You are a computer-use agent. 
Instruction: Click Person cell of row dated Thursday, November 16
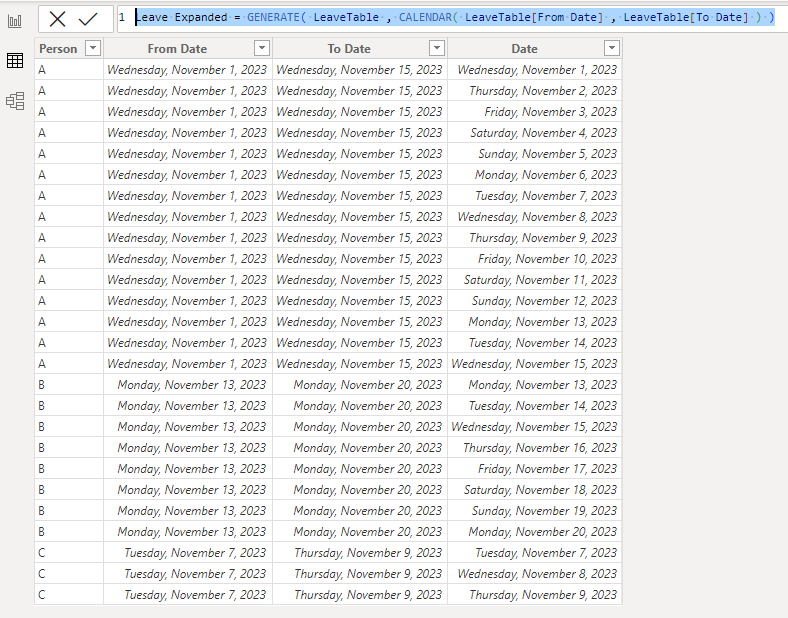(x=69, y=448)
